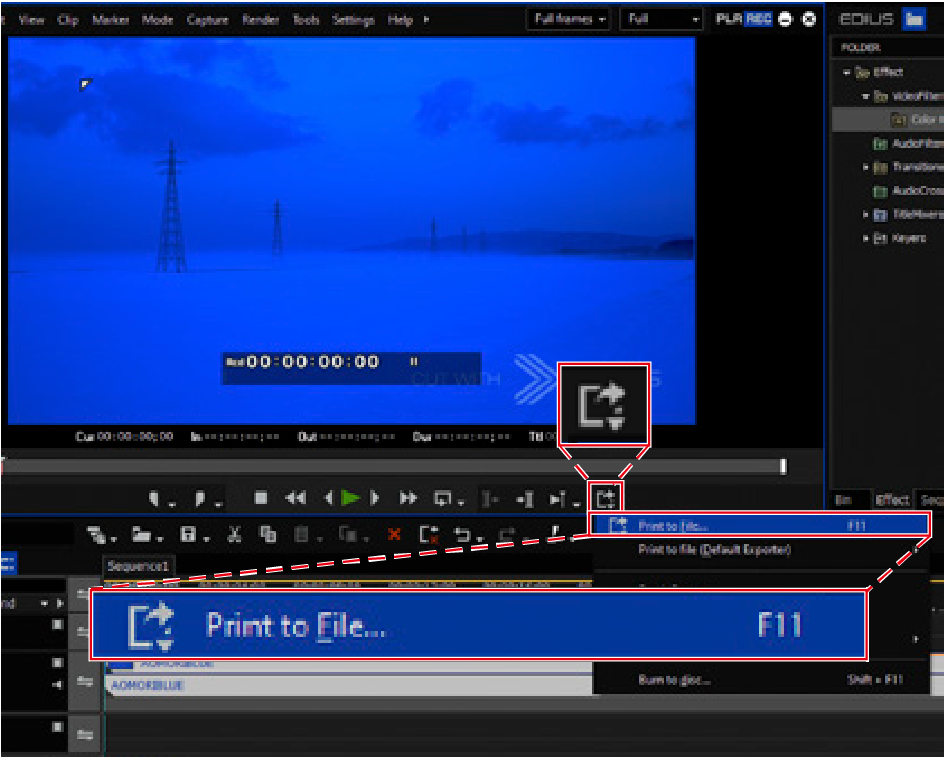946x757 pixels.
Task: Click the Export icon in the player controls
Action: (605, 497)
